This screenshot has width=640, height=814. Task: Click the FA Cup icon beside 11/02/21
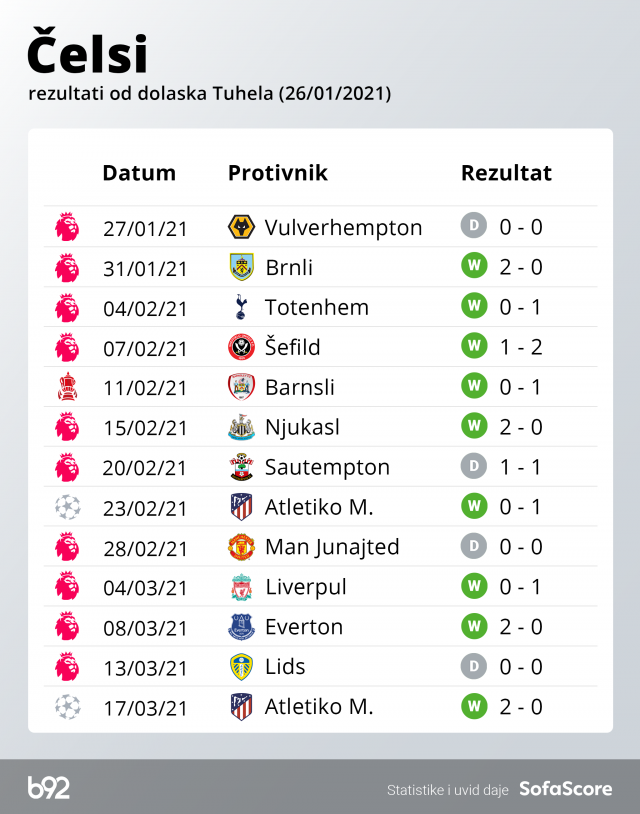[x=67, y=387]
